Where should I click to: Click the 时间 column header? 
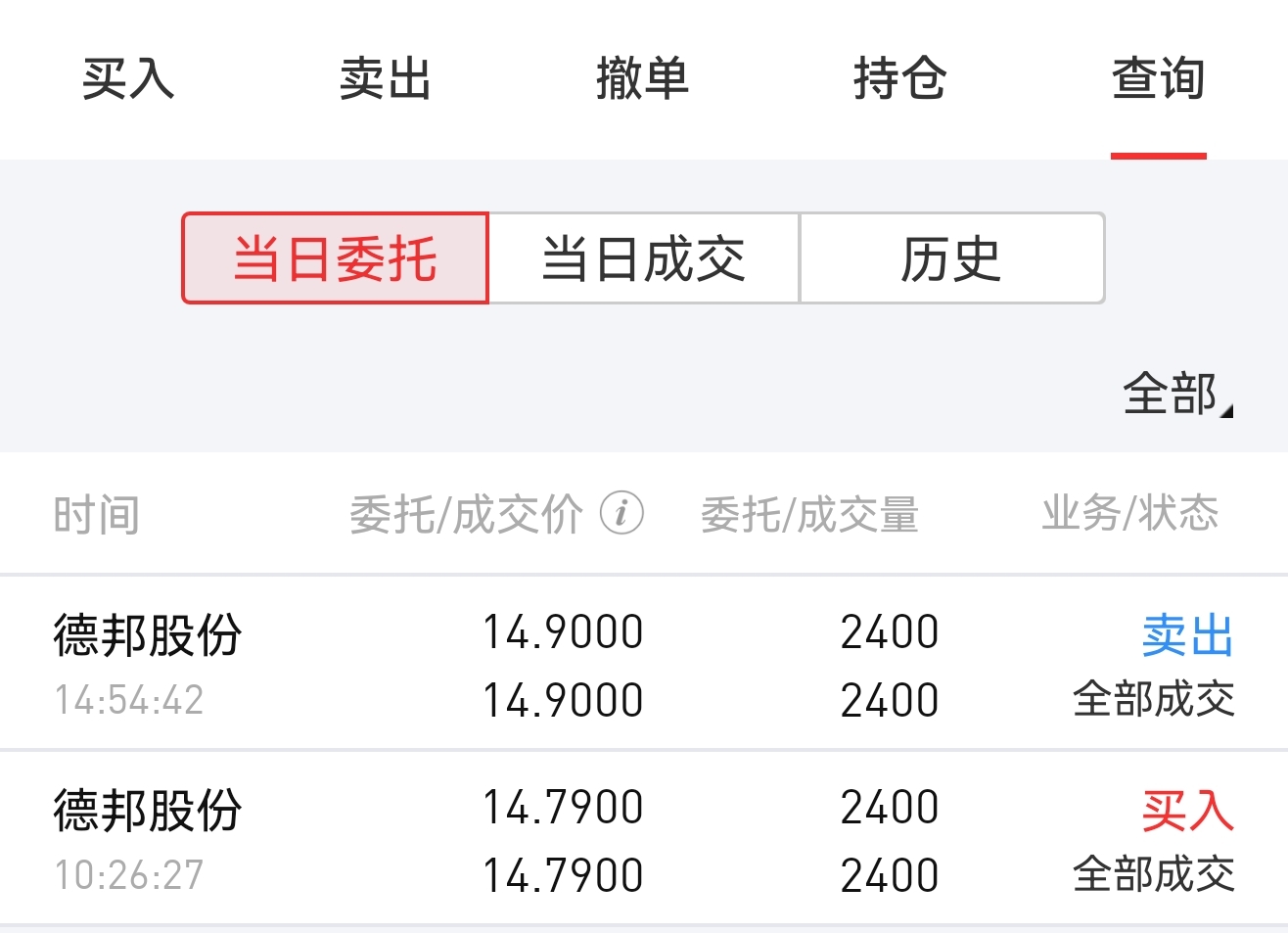click(x=96, y=514)
